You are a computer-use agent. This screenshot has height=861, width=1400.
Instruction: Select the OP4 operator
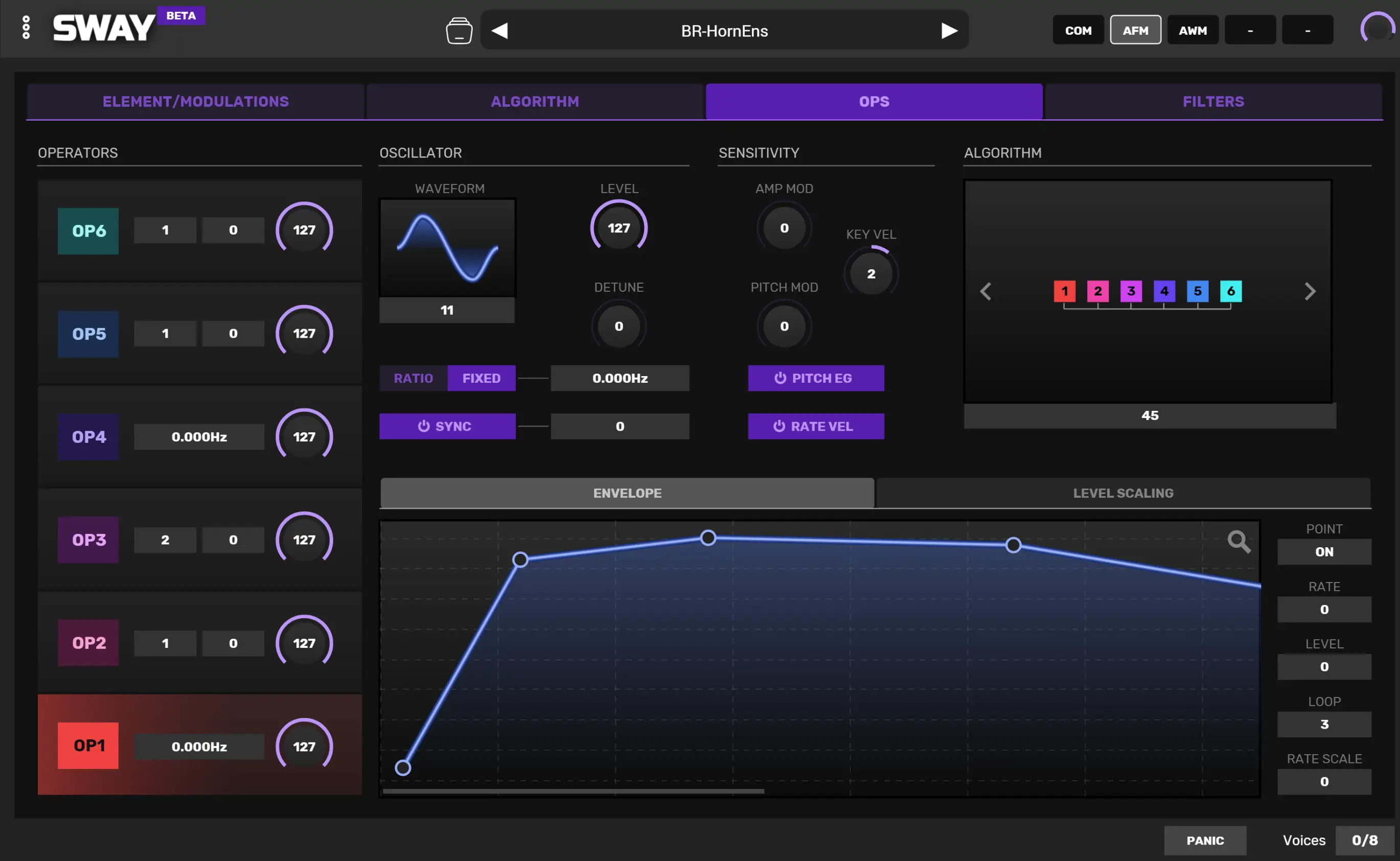point(88,437)
